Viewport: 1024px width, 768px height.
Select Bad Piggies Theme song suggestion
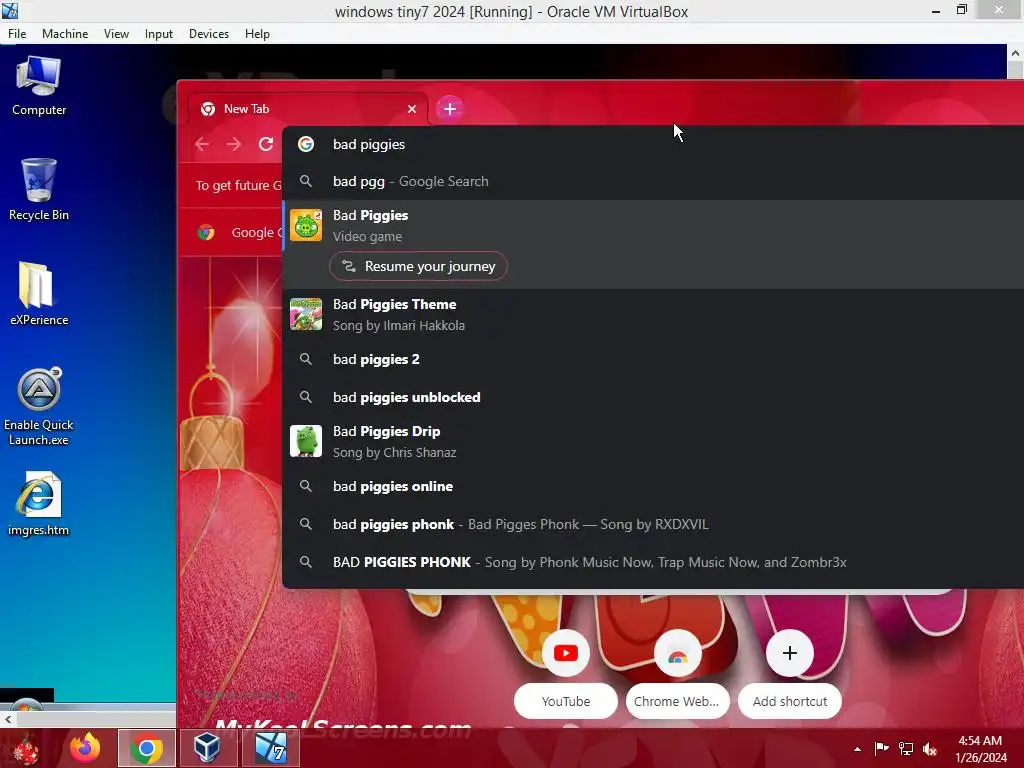click(x=653, y=315)
